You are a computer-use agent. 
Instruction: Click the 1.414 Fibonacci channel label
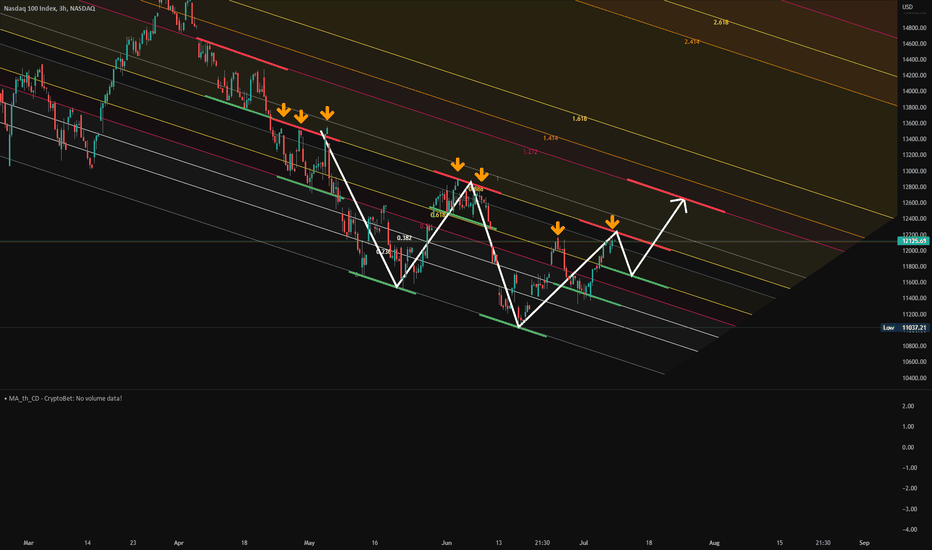point(550,138)
